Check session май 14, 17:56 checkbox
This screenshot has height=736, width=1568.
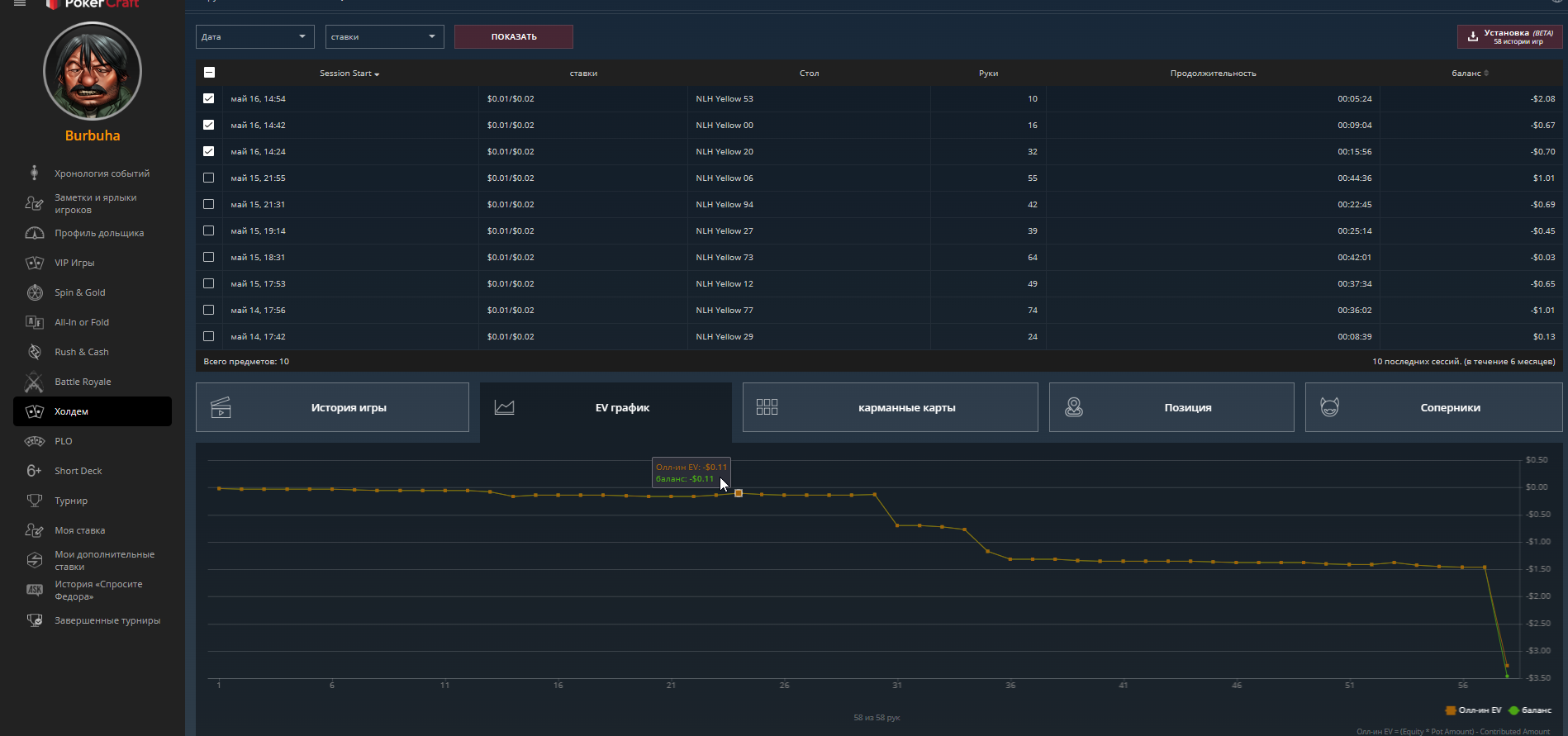pos(208,310)
